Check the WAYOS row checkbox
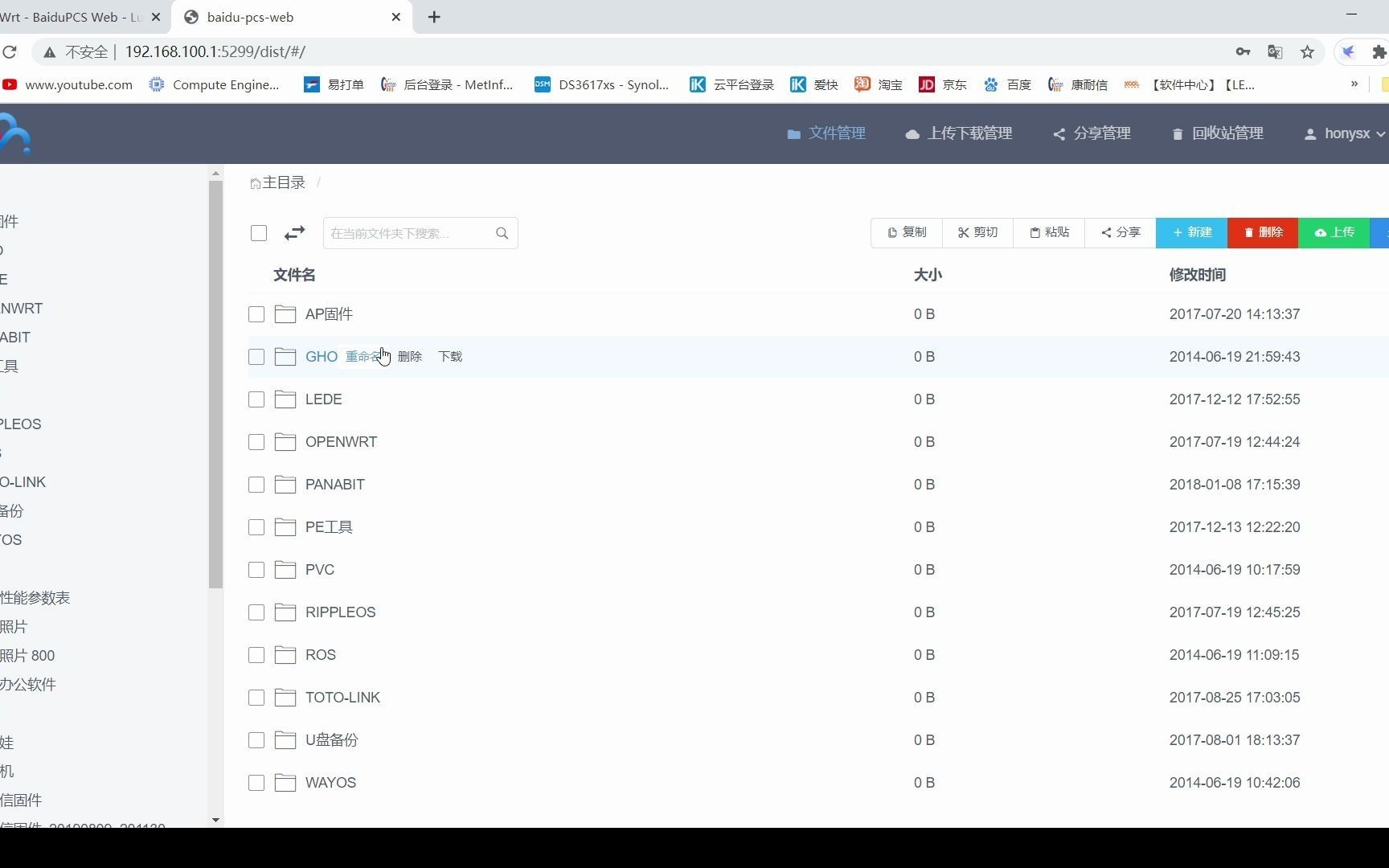 point(256,783)
